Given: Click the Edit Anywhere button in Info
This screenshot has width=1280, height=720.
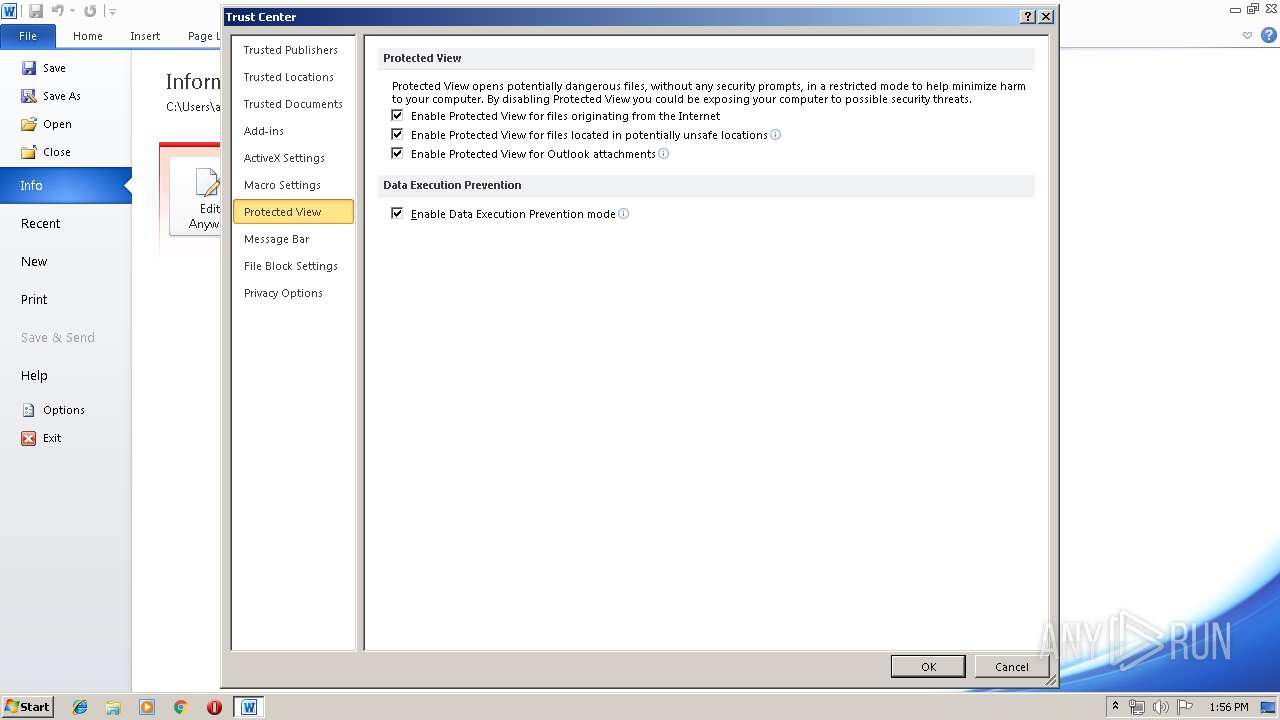Looking at the screenshot, I should pyautogui.click(x=196, y=196).
